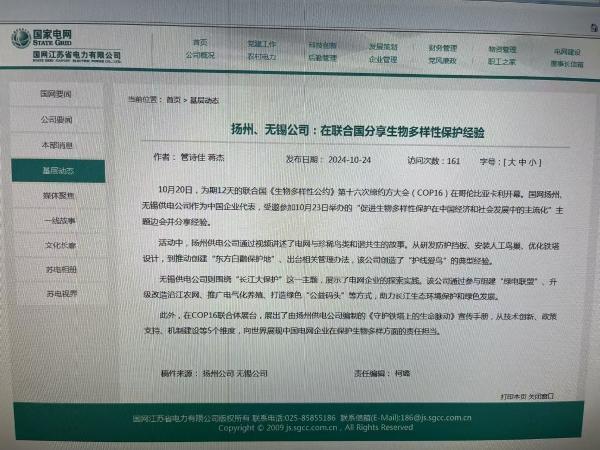Click the 首页 breadcrumb link
This screenshot has width=600, height=450.
pyautogui.click(x=174, y=100)
